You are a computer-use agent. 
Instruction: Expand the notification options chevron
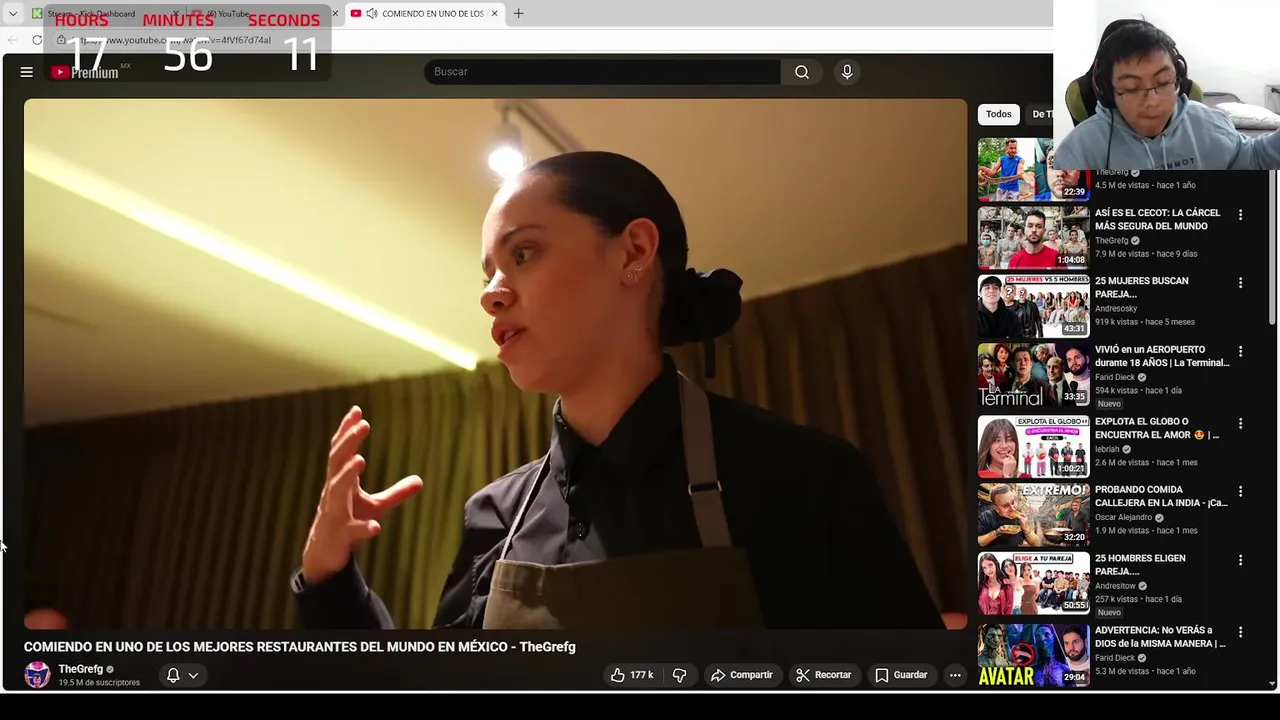pos(193,675)
